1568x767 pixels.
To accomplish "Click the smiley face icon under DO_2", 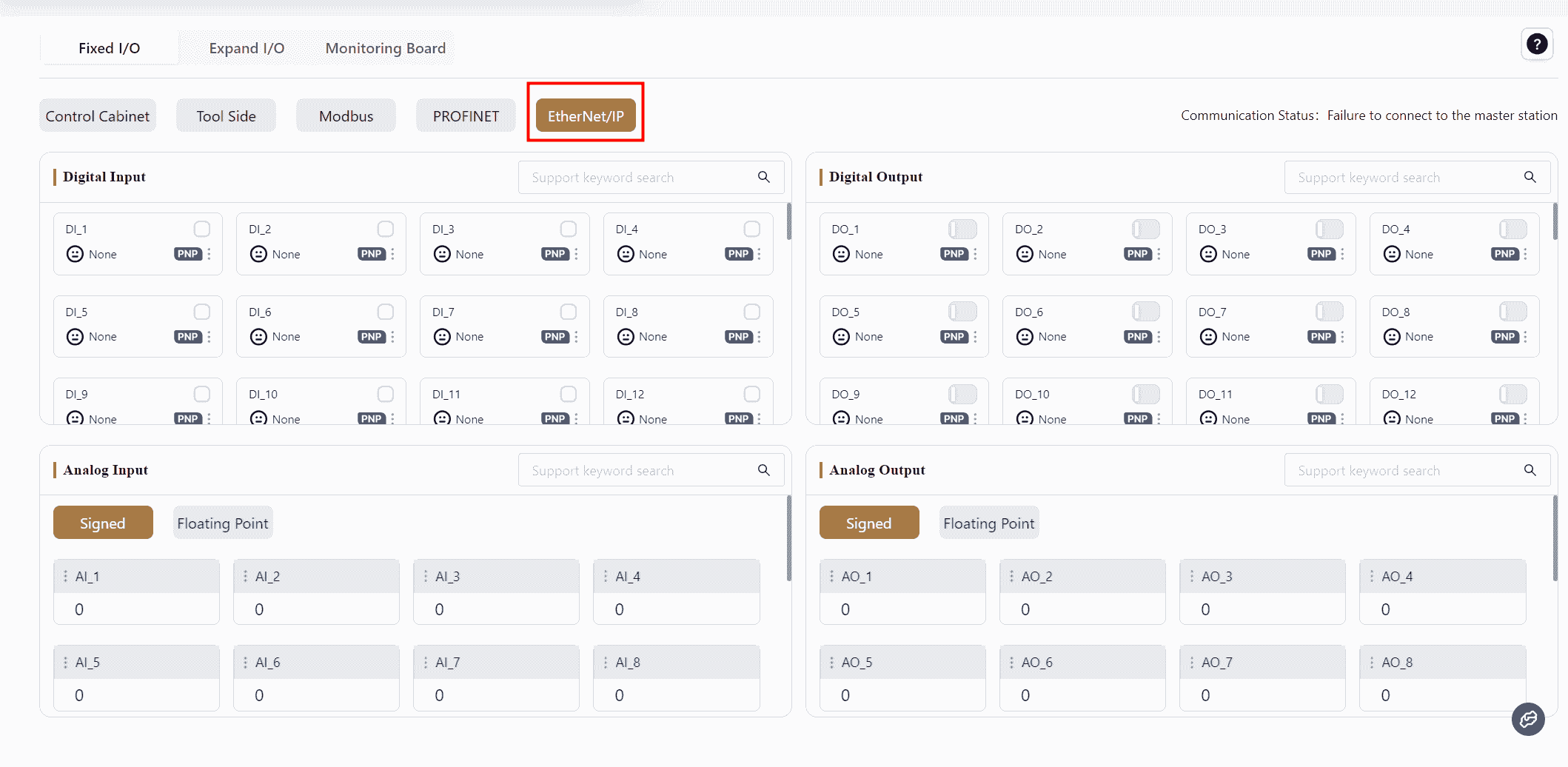I will click(1025, 255).
